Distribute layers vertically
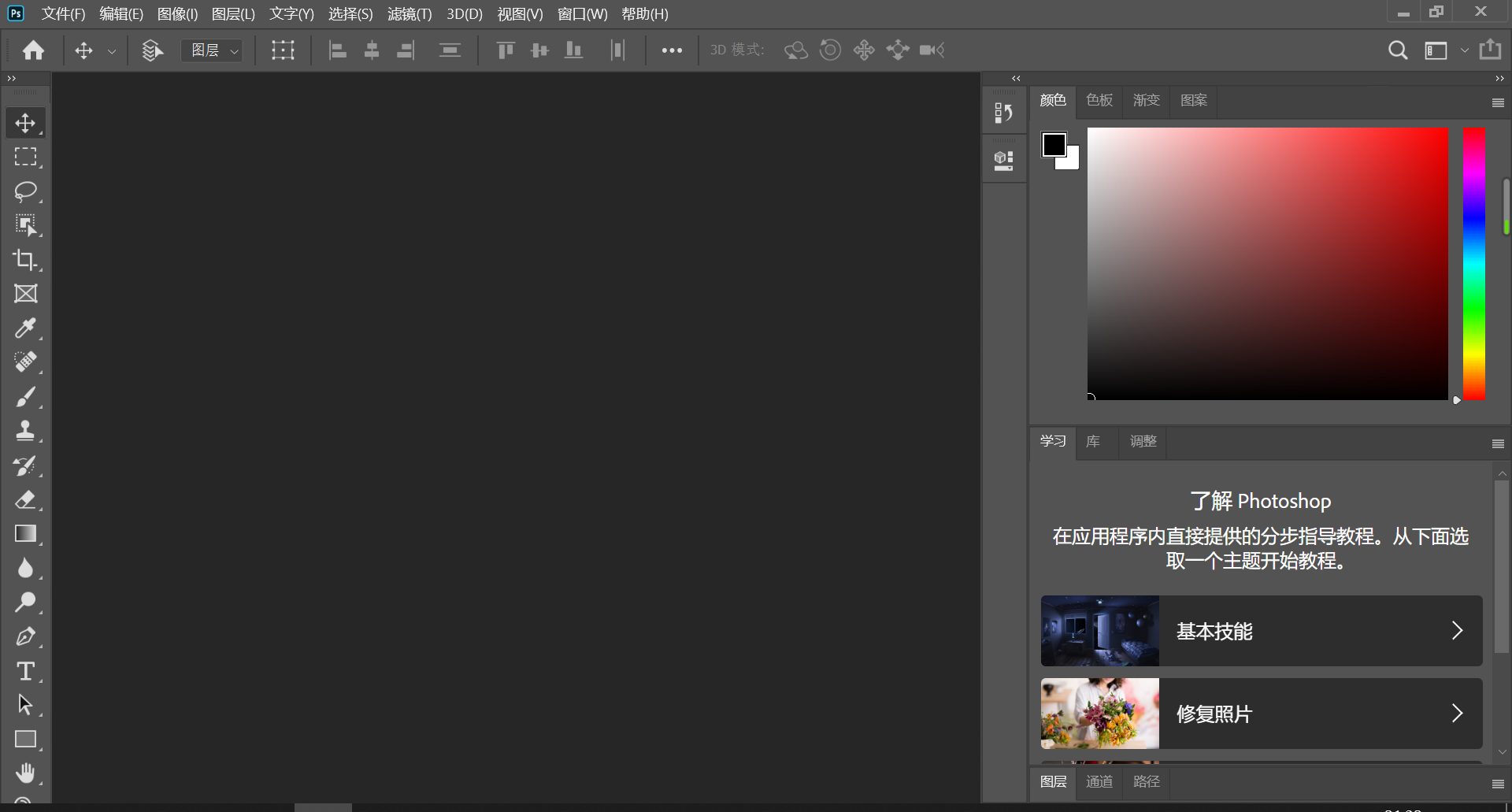 pos(450,50)
